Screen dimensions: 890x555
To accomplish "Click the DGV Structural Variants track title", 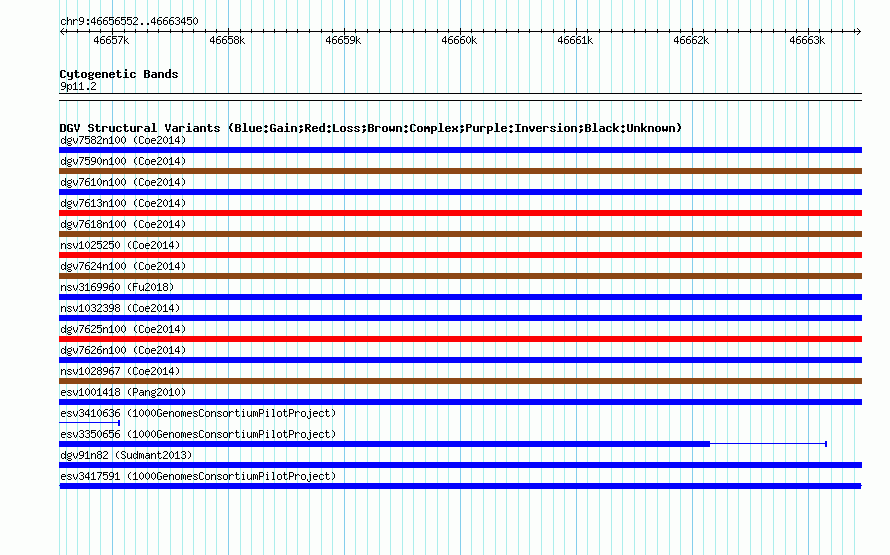I will (x=370, y=128).
